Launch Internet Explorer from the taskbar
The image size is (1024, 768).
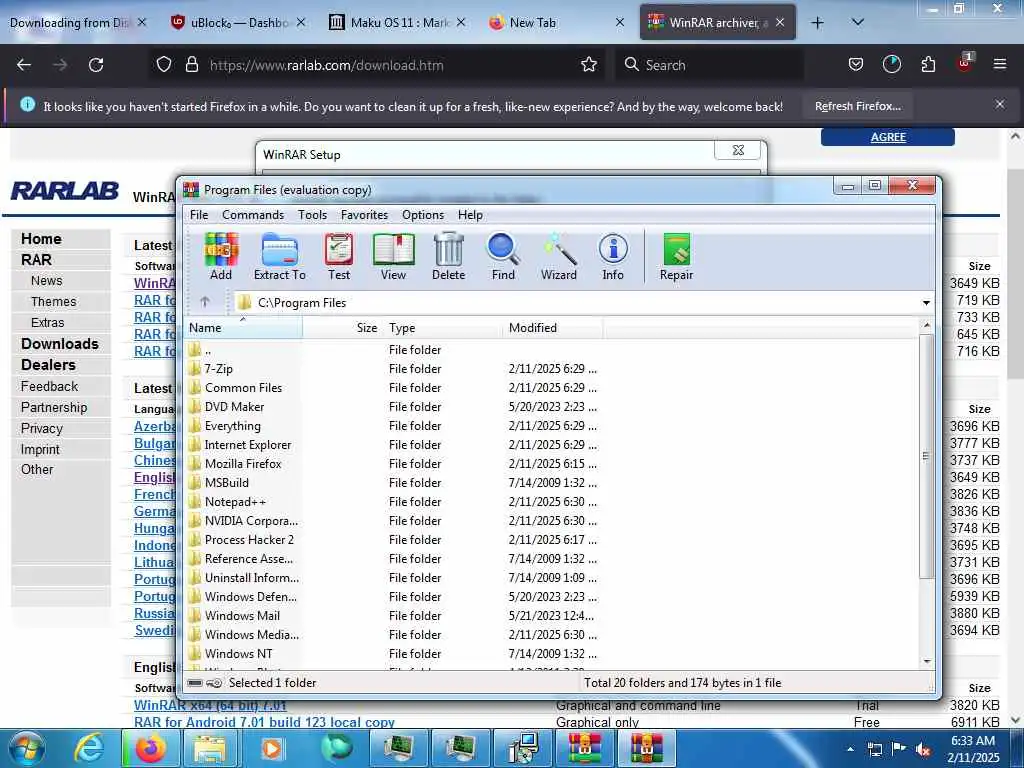89,748
